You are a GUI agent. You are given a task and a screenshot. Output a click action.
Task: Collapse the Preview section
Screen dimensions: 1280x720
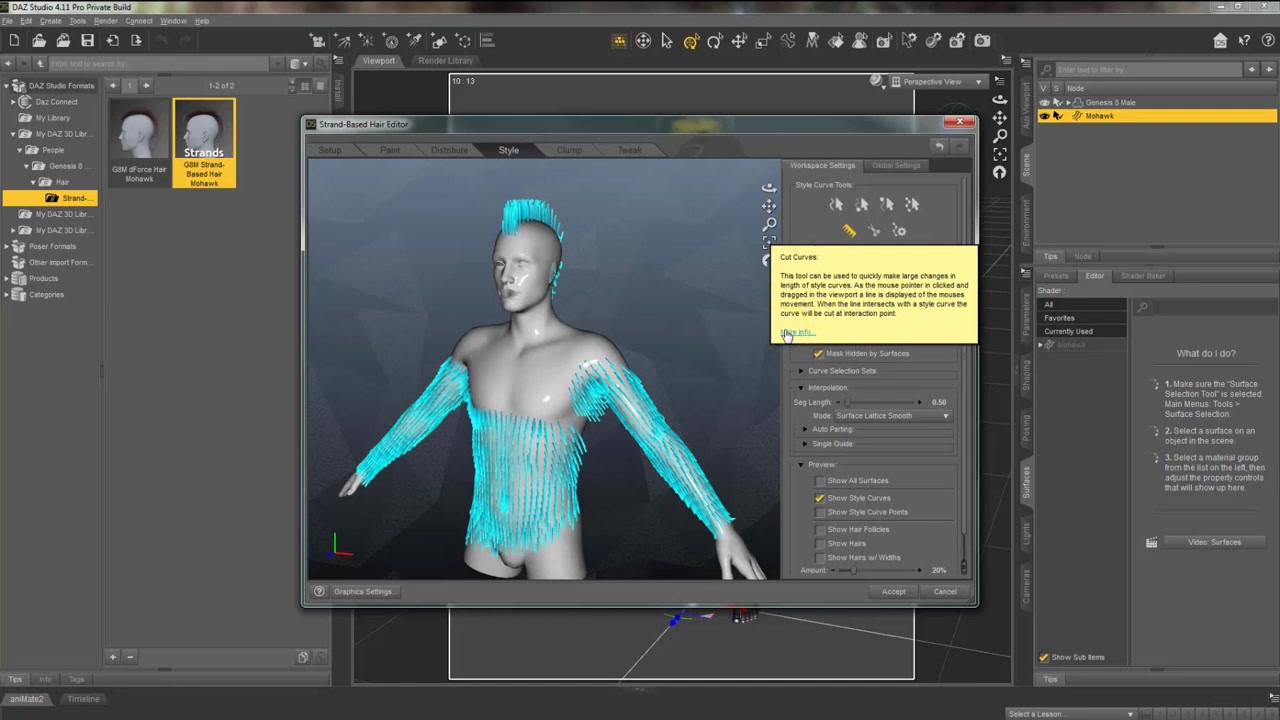coord(801,465)
